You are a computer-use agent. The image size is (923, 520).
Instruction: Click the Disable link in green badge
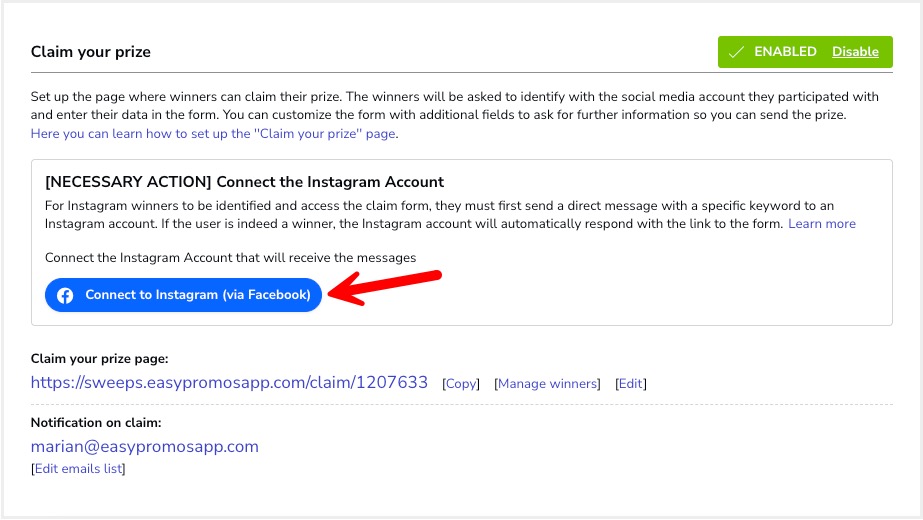click(x=855, y=52)
